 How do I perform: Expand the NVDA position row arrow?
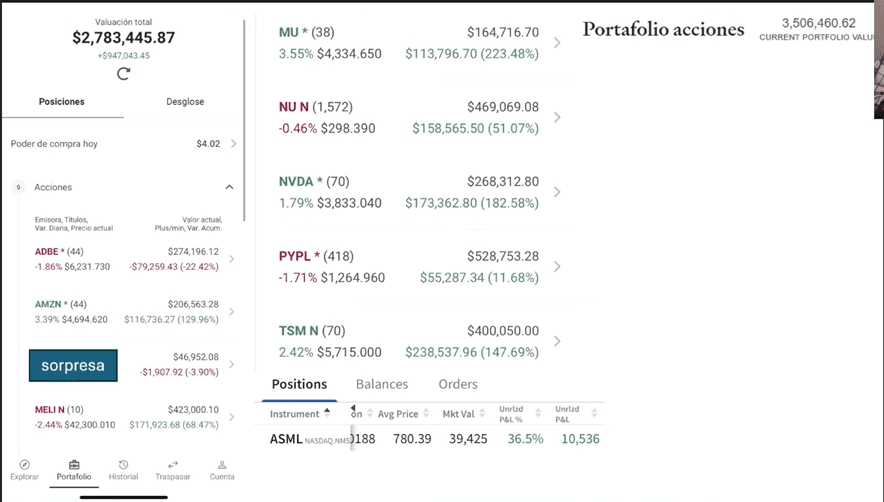(x=557, y=192)
